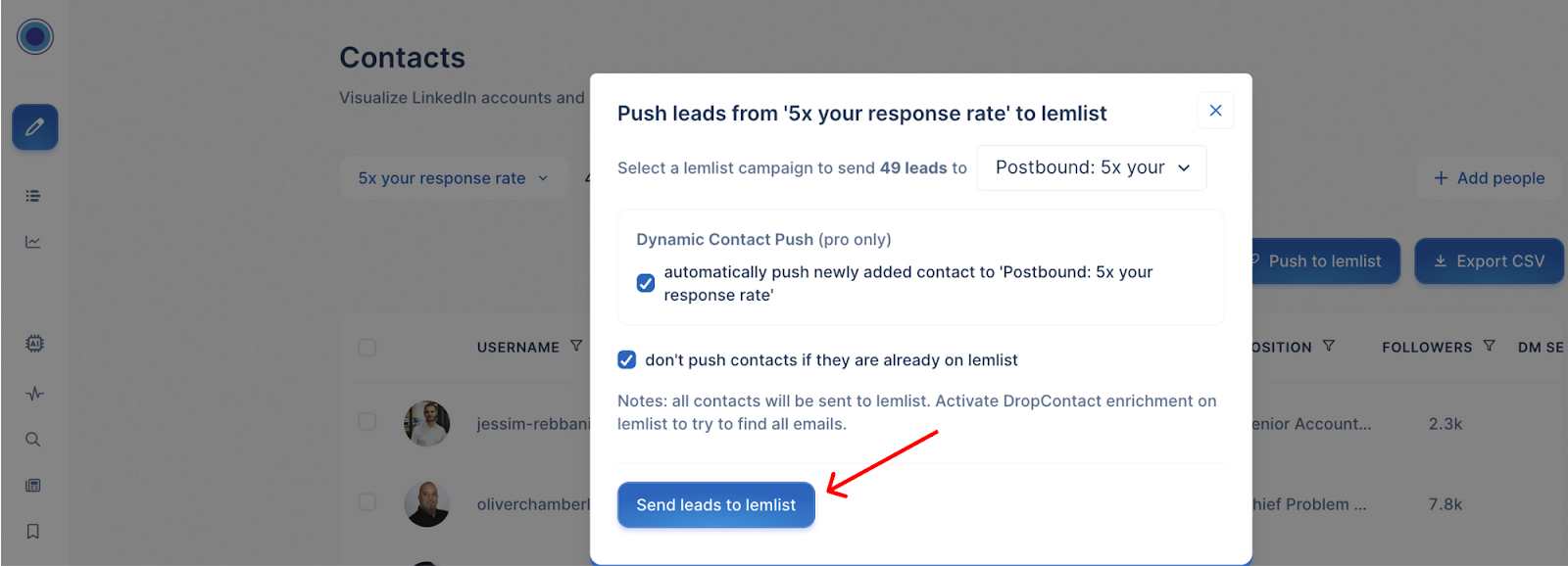The height and width of the screenshot is (566, 1568).
Task: Click the blue pencil edit icon in sidebar
Action: click(x=35, y=127)
